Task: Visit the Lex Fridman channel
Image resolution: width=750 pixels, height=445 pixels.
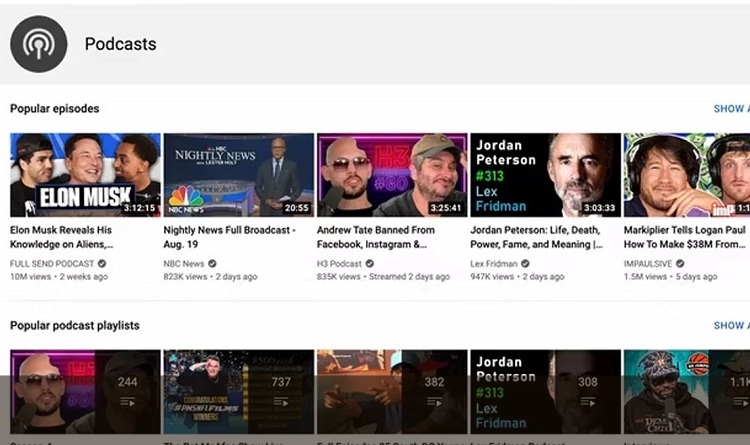Action: click(x=494, y=264)
